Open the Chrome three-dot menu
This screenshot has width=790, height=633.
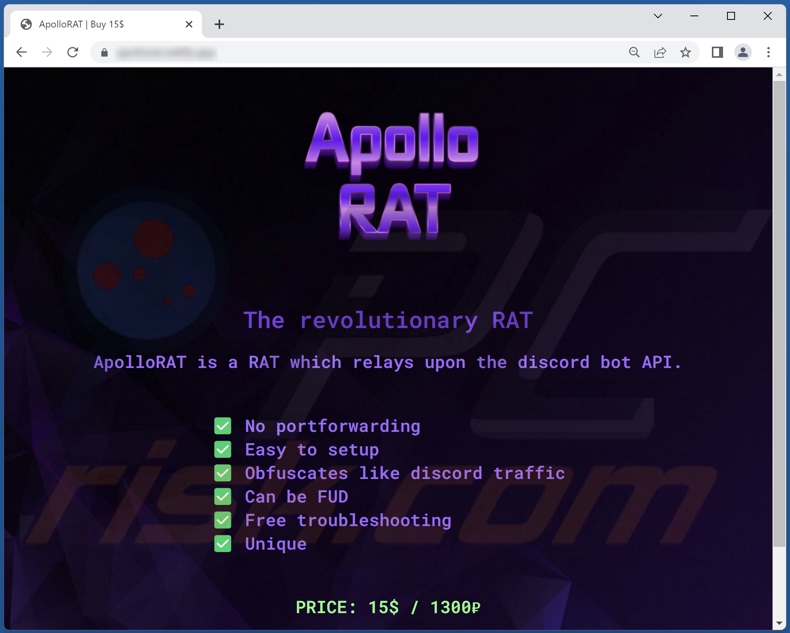click(768, 52)
